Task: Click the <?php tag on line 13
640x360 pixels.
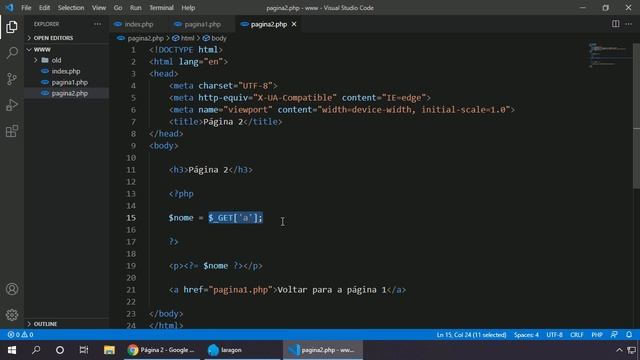Action: (x=181, y=194)
